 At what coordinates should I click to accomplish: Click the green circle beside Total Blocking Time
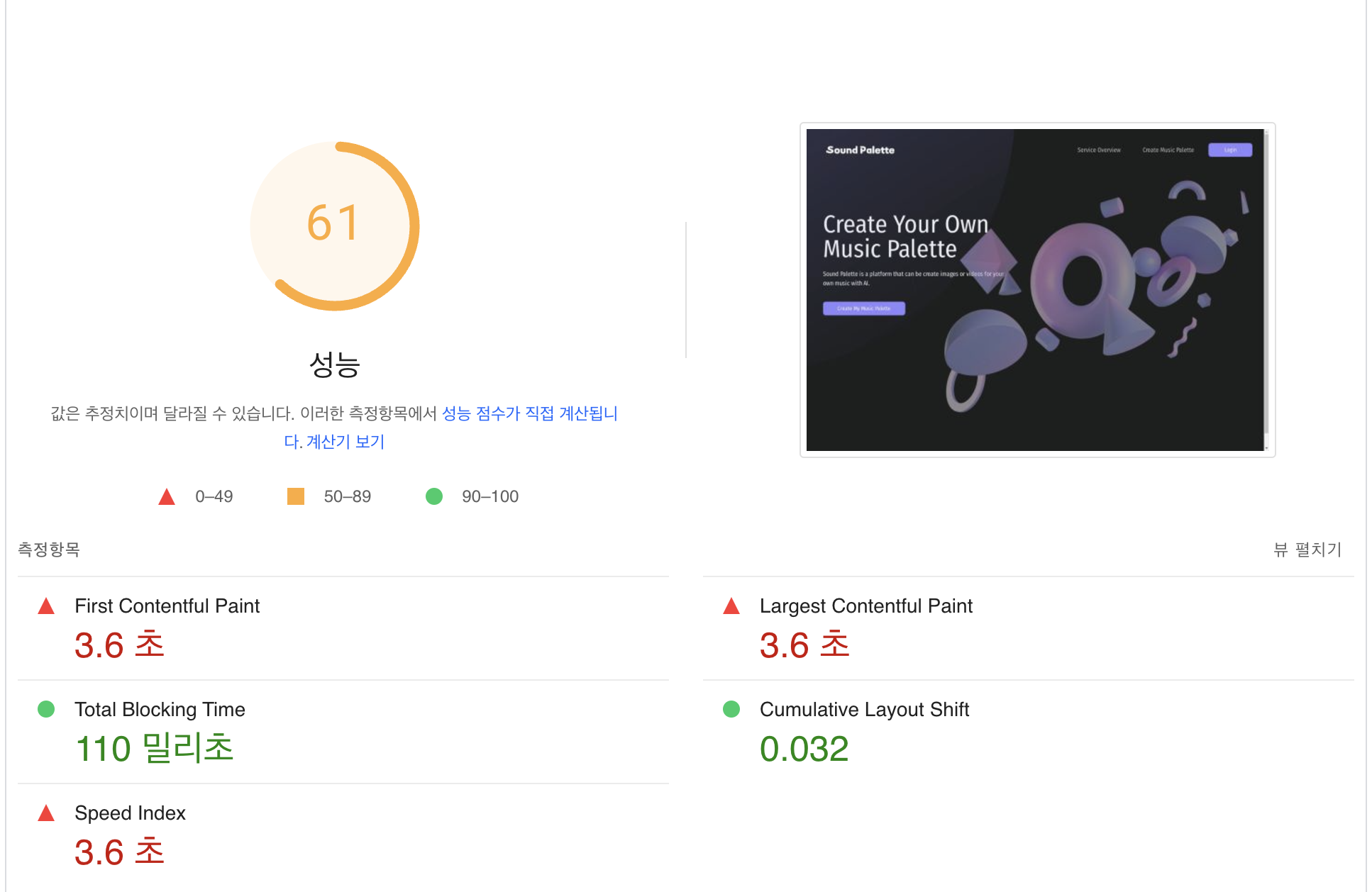click(x=46, y=709)
